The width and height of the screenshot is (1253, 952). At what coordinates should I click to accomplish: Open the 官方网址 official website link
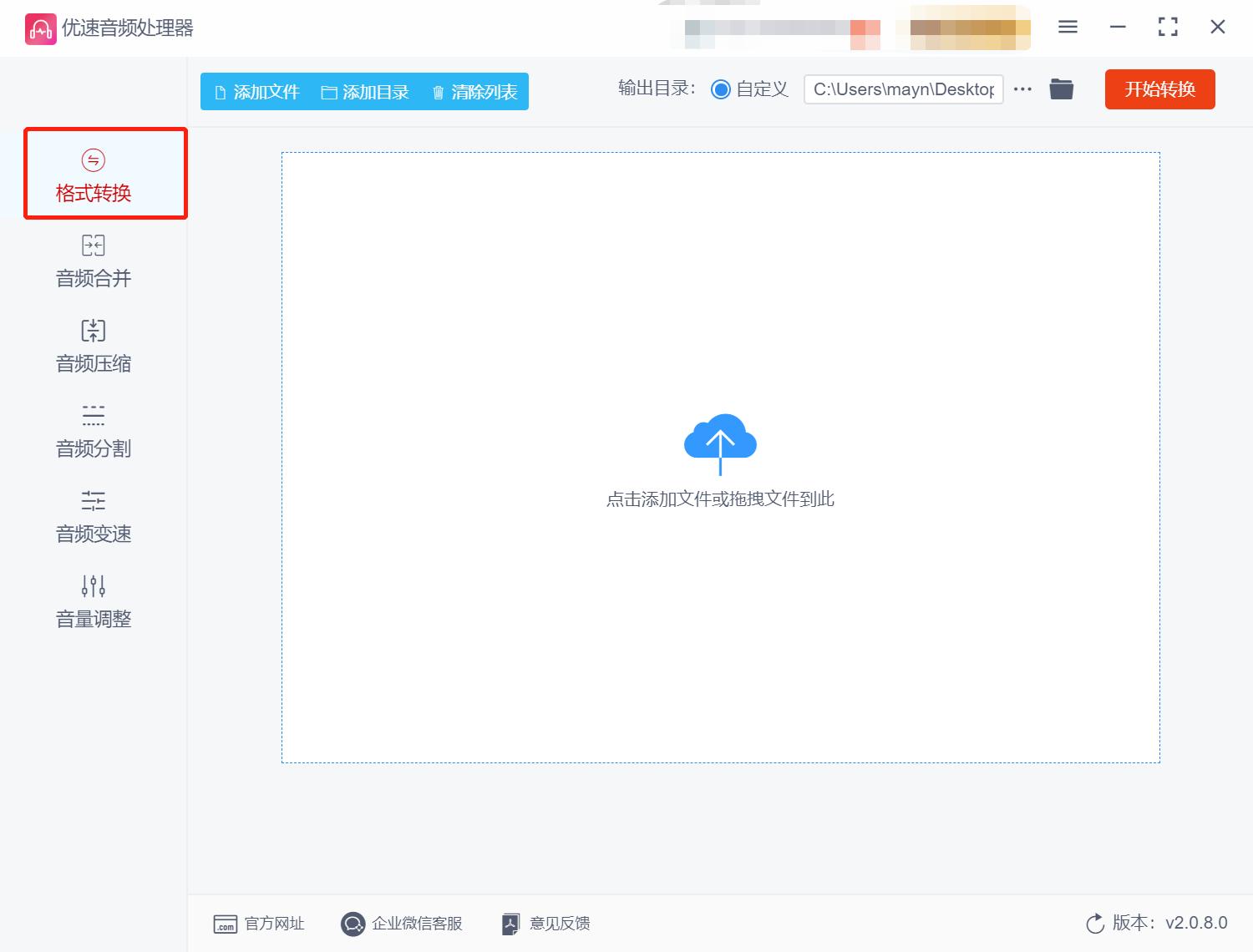click(x=259, y=924)
